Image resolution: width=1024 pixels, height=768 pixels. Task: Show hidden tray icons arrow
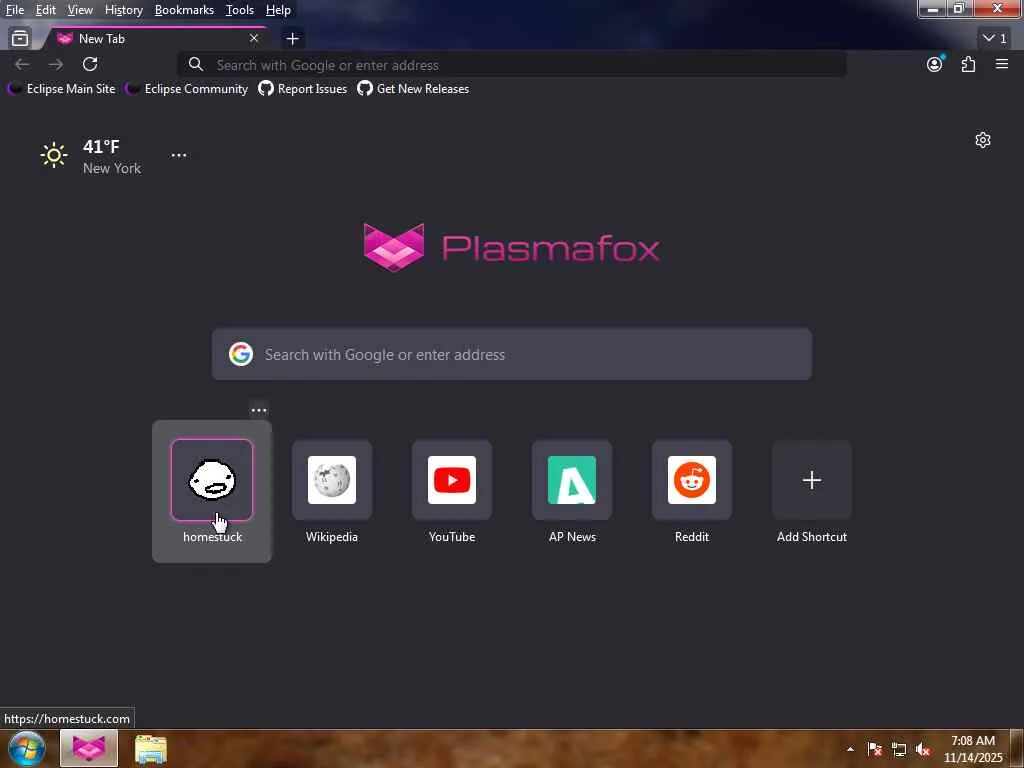click(x=850, y=749)
